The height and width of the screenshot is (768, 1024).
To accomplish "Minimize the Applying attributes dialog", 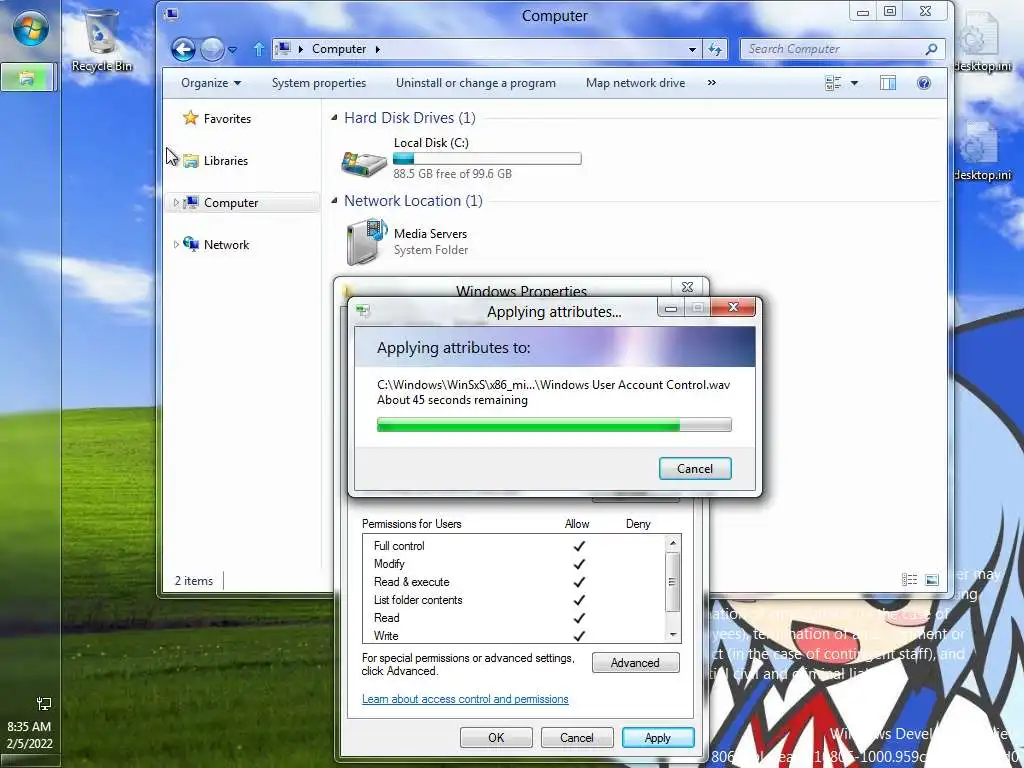I will 671,308.
